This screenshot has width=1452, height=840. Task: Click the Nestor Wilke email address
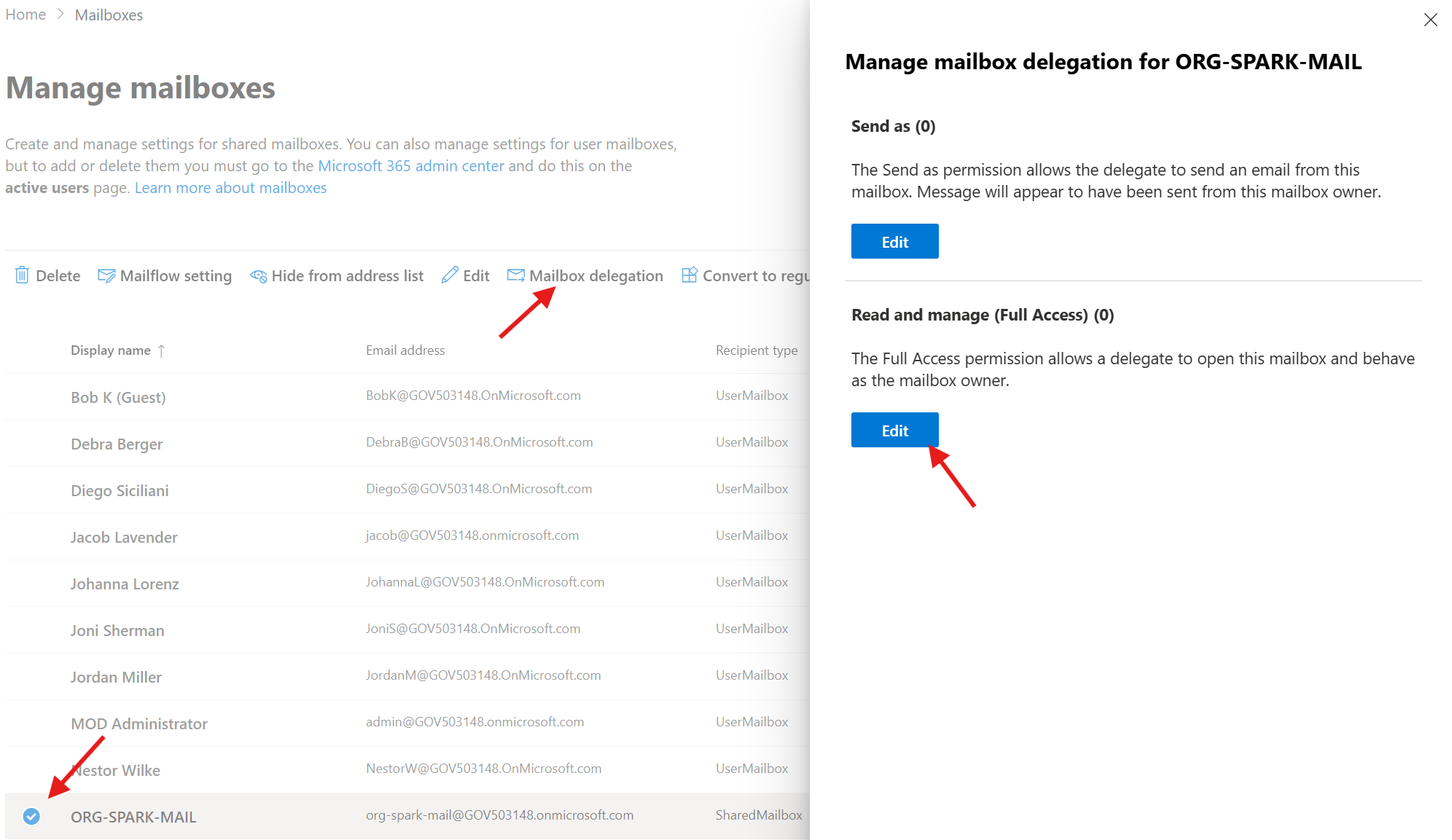483,769
